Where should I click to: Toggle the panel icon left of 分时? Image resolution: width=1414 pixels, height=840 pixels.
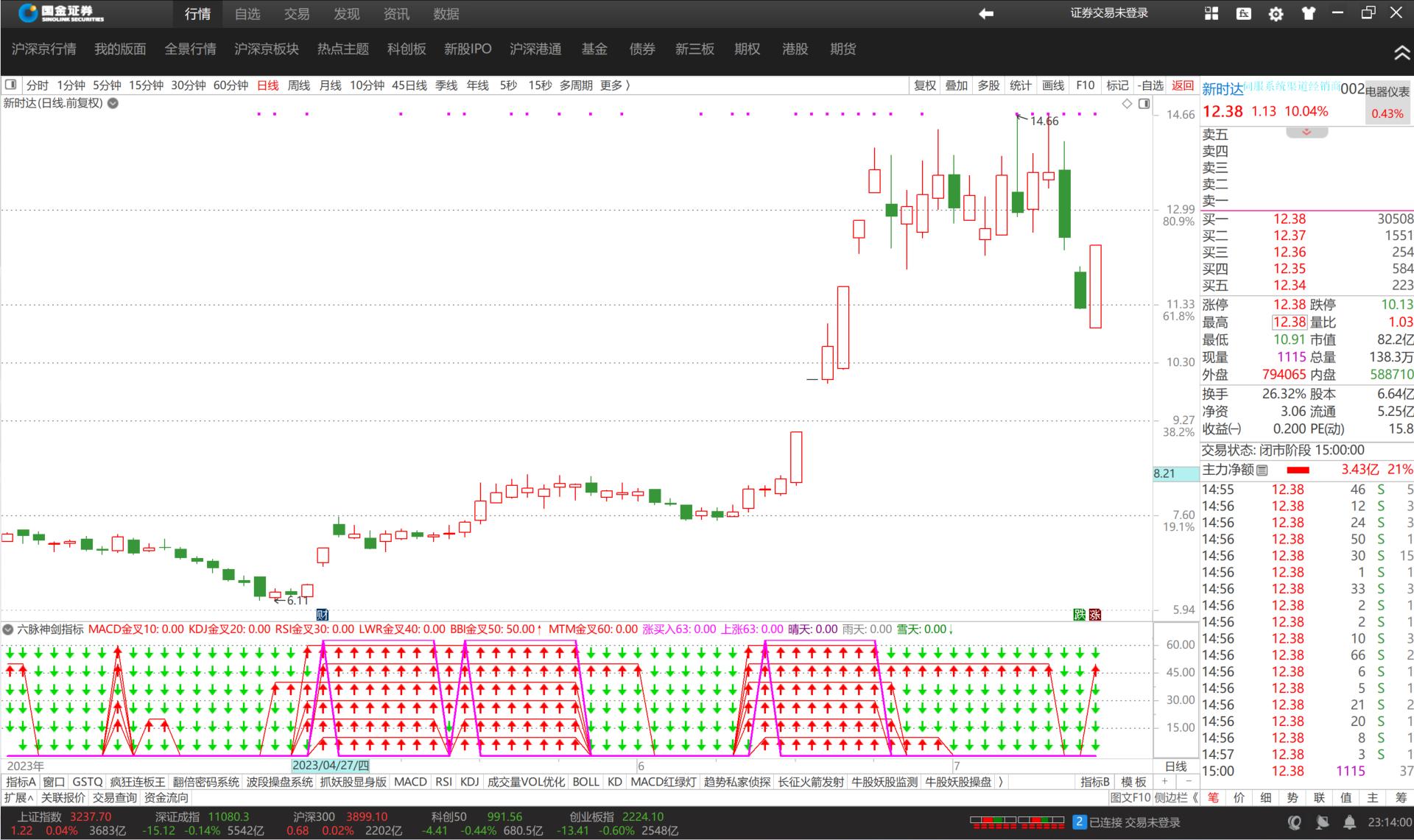(10, 85)
